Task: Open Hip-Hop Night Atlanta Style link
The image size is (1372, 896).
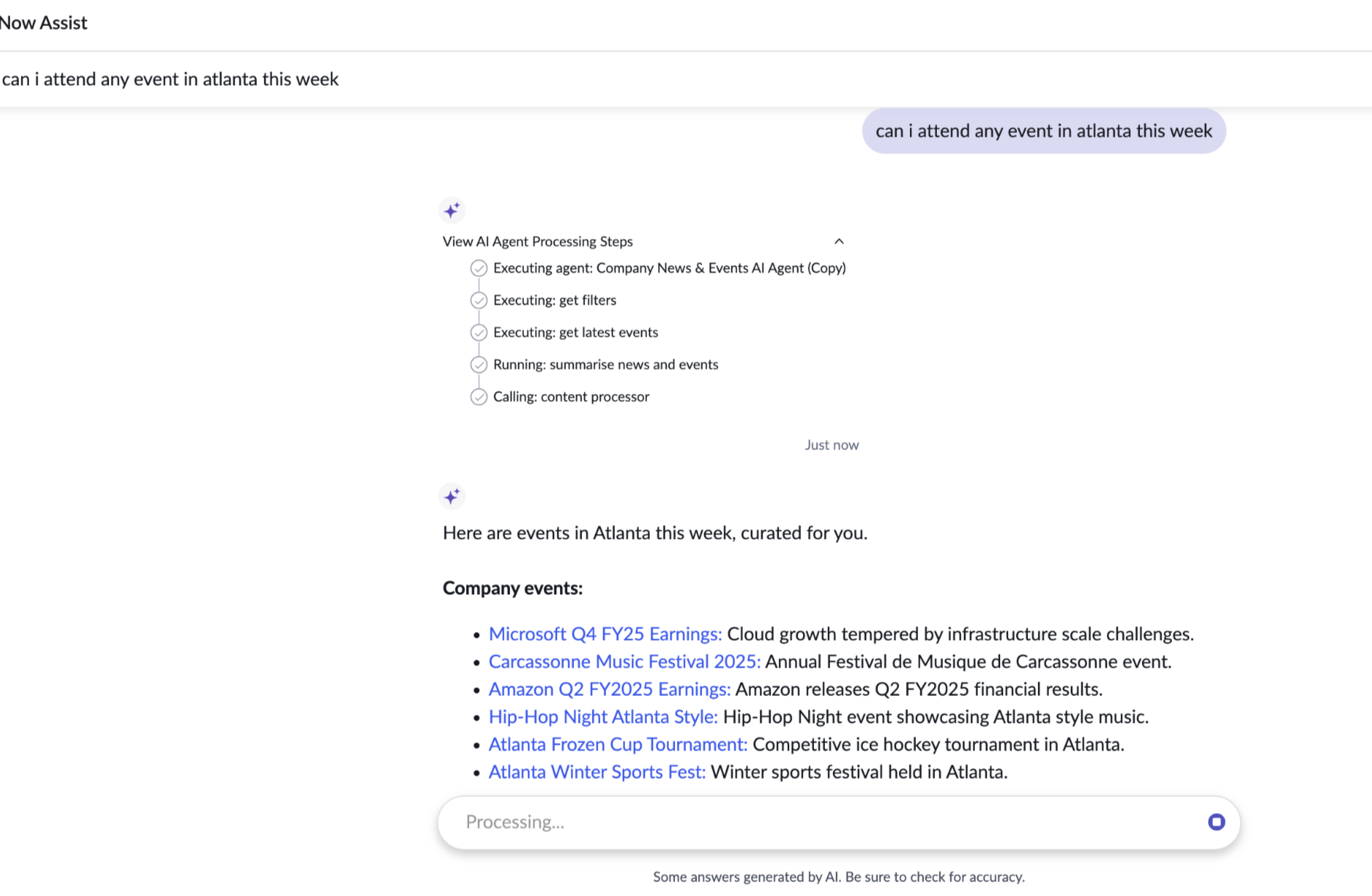Action: (603, 717)
